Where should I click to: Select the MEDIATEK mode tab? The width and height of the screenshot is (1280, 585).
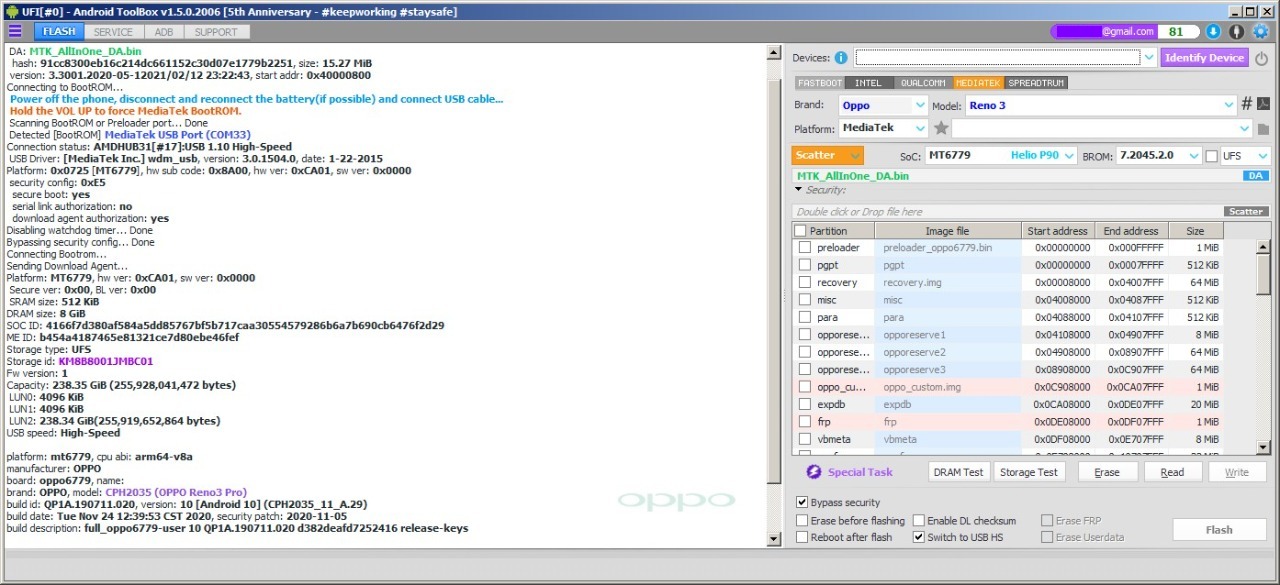point(979,83)
